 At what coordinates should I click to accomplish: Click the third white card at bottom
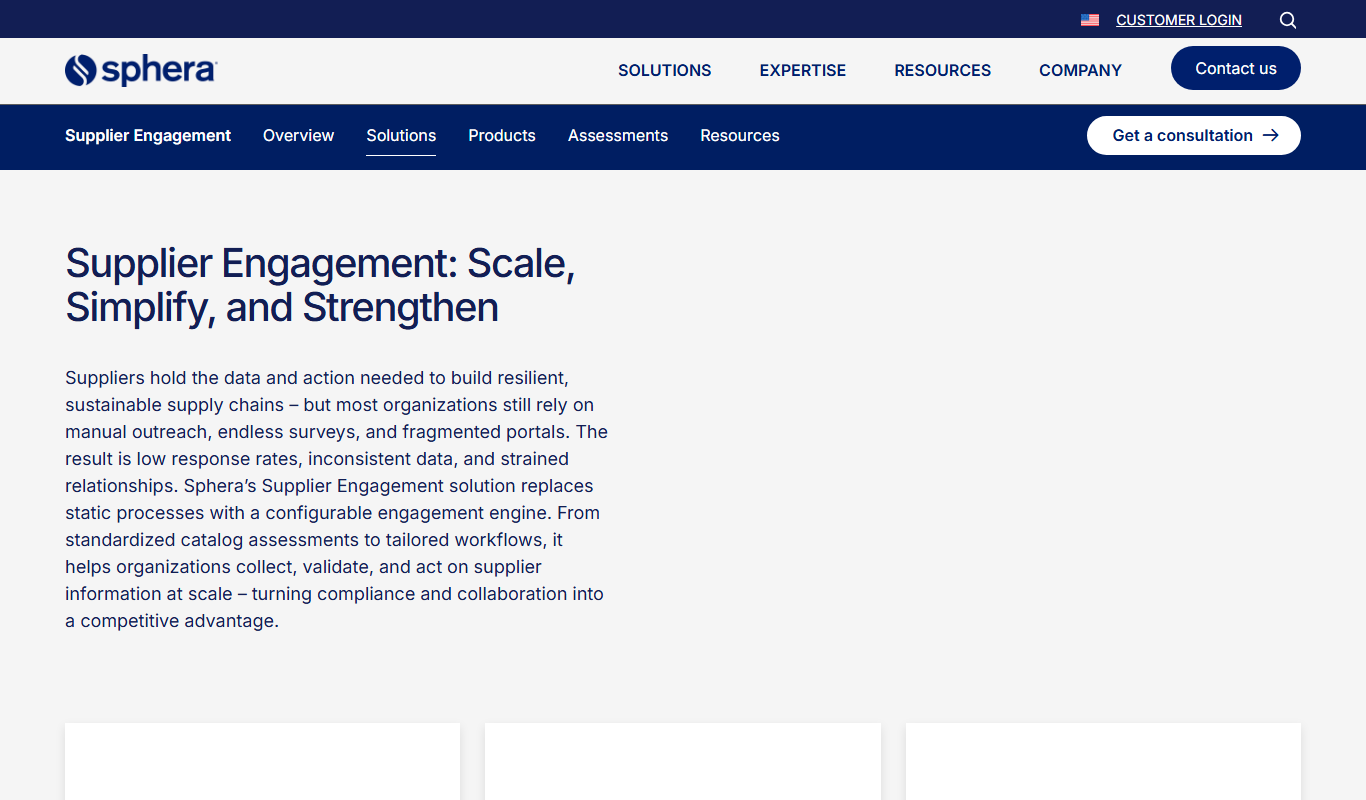1103,761
